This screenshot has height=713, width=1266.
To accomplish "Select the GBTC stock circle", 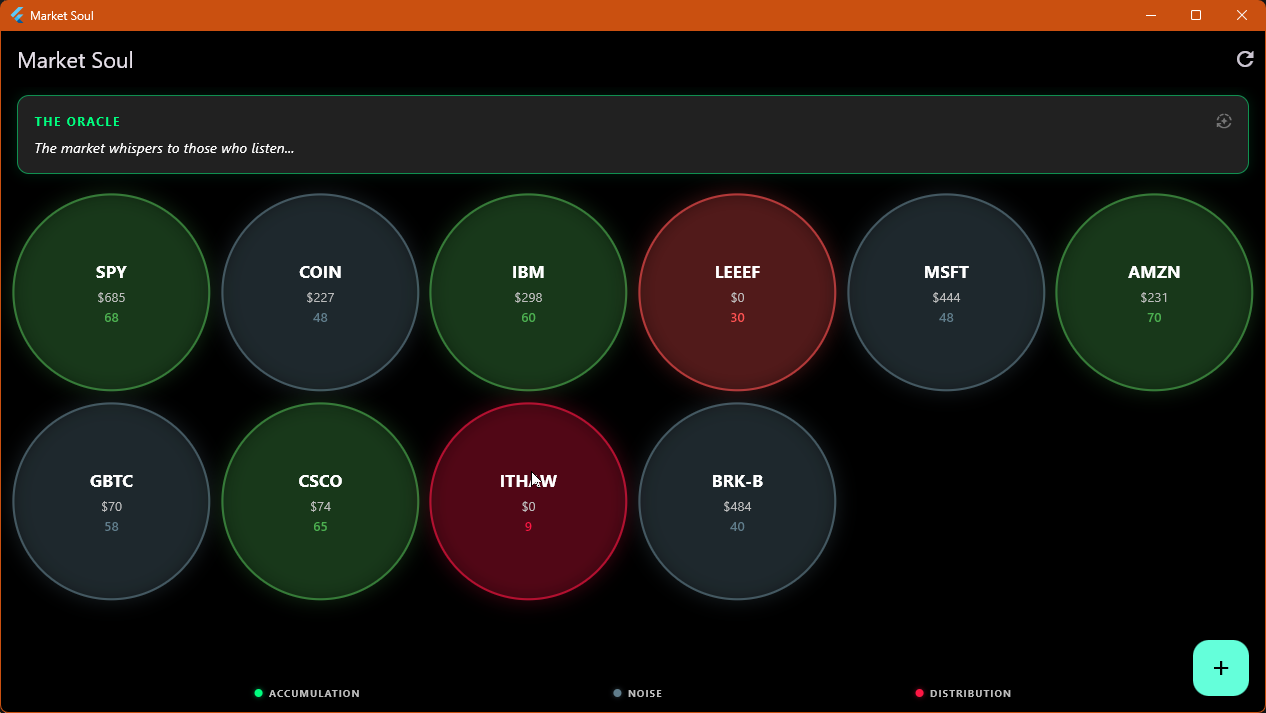I will point(111,501).
